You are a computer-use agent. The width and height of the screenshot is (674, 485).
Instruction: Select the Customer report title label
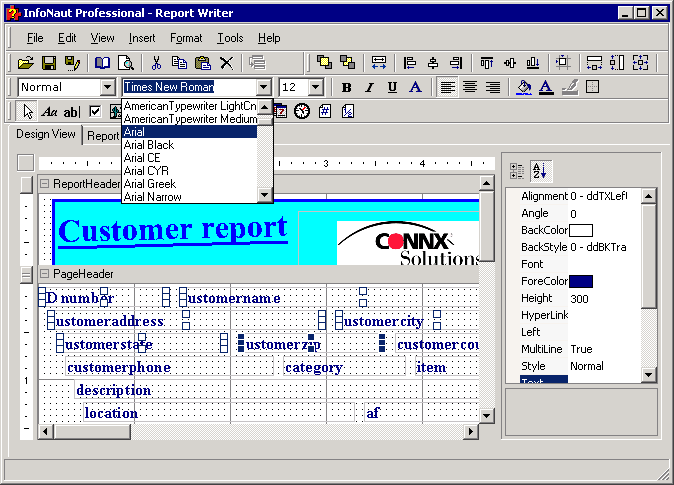[172, 231]
